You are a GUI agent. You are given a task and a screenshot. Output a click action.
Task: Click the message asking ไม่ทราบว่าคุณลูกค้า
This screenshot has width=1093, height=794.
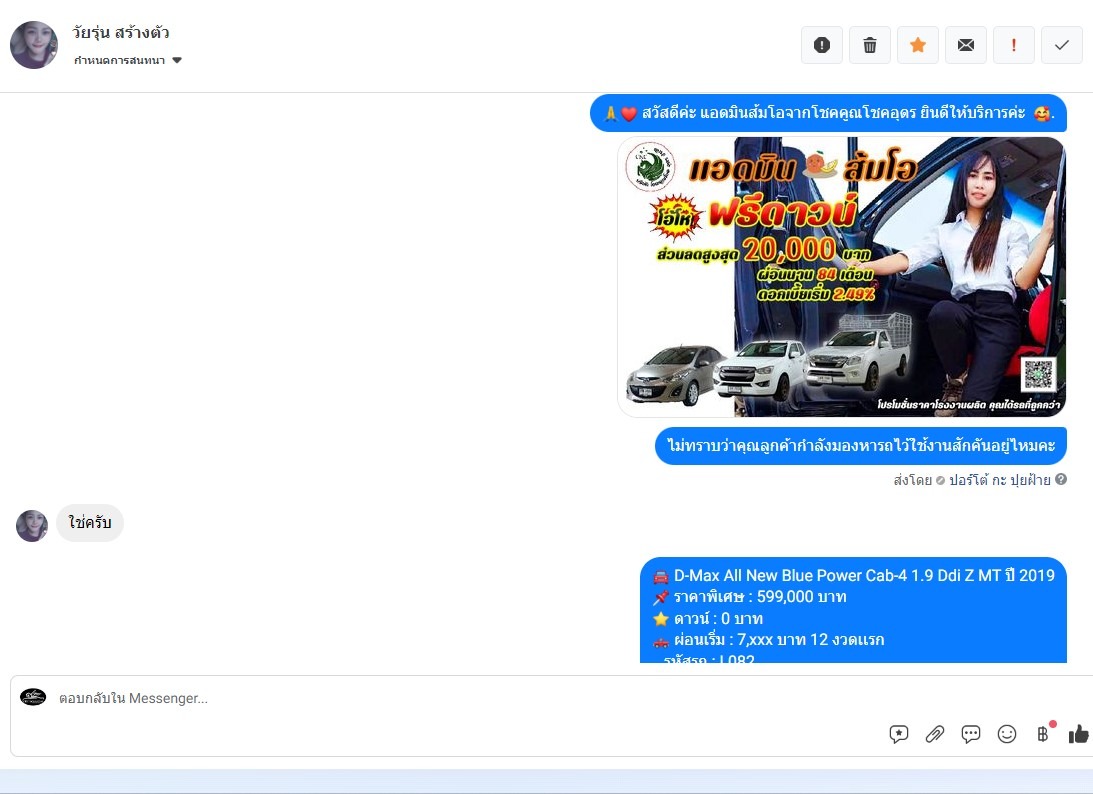click(x=861, y=445)
